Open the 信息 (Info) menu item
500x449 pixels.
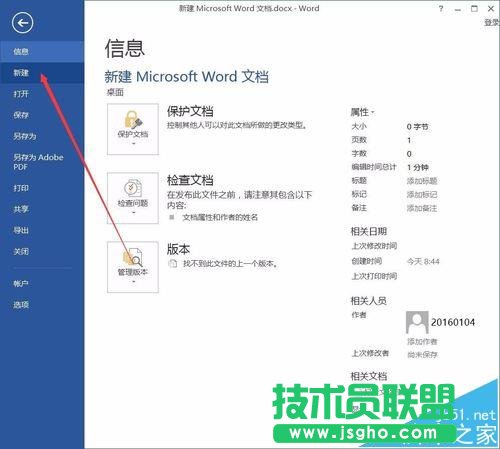[x=42, y=51]
